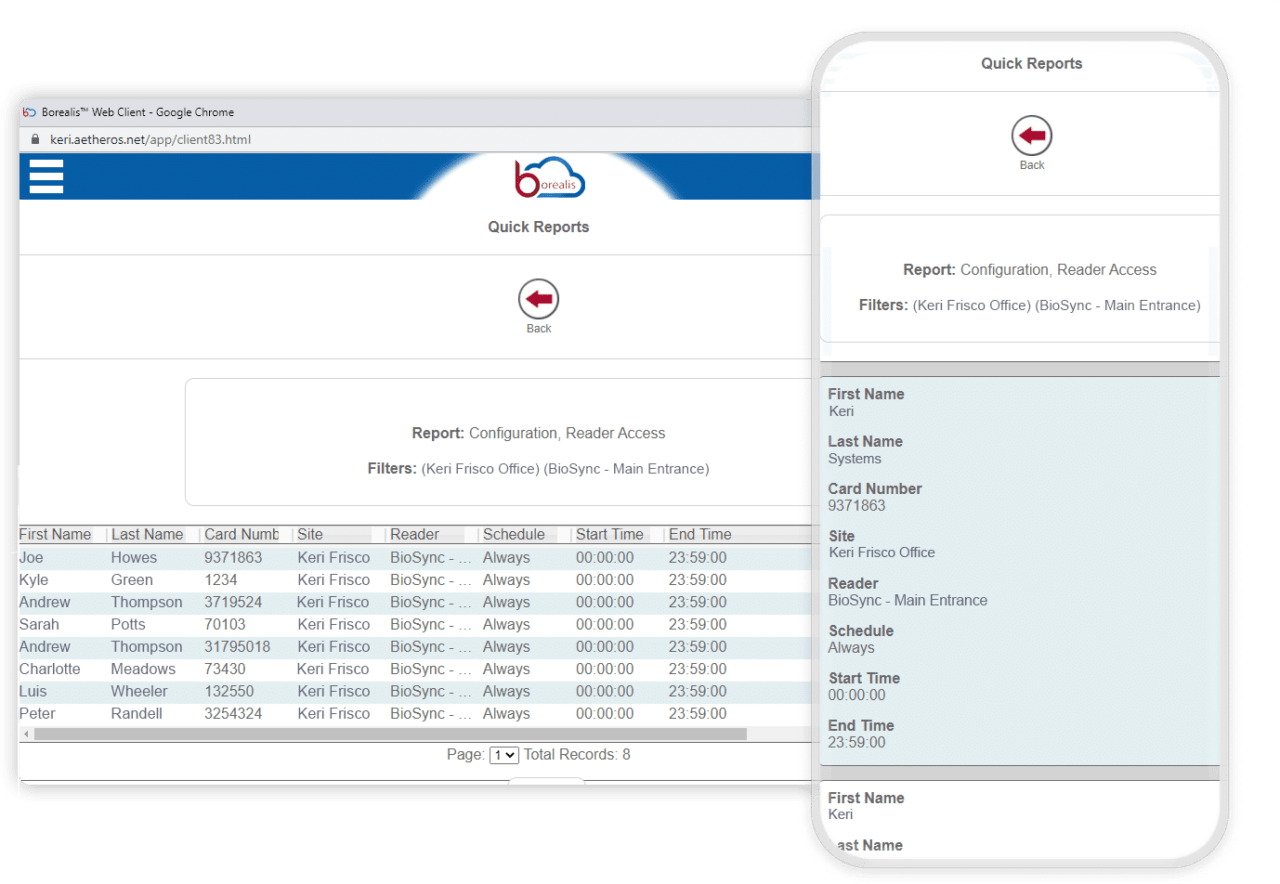
Task: Click the Back arrow icon on Quick Reports
Action: point(538,297)
